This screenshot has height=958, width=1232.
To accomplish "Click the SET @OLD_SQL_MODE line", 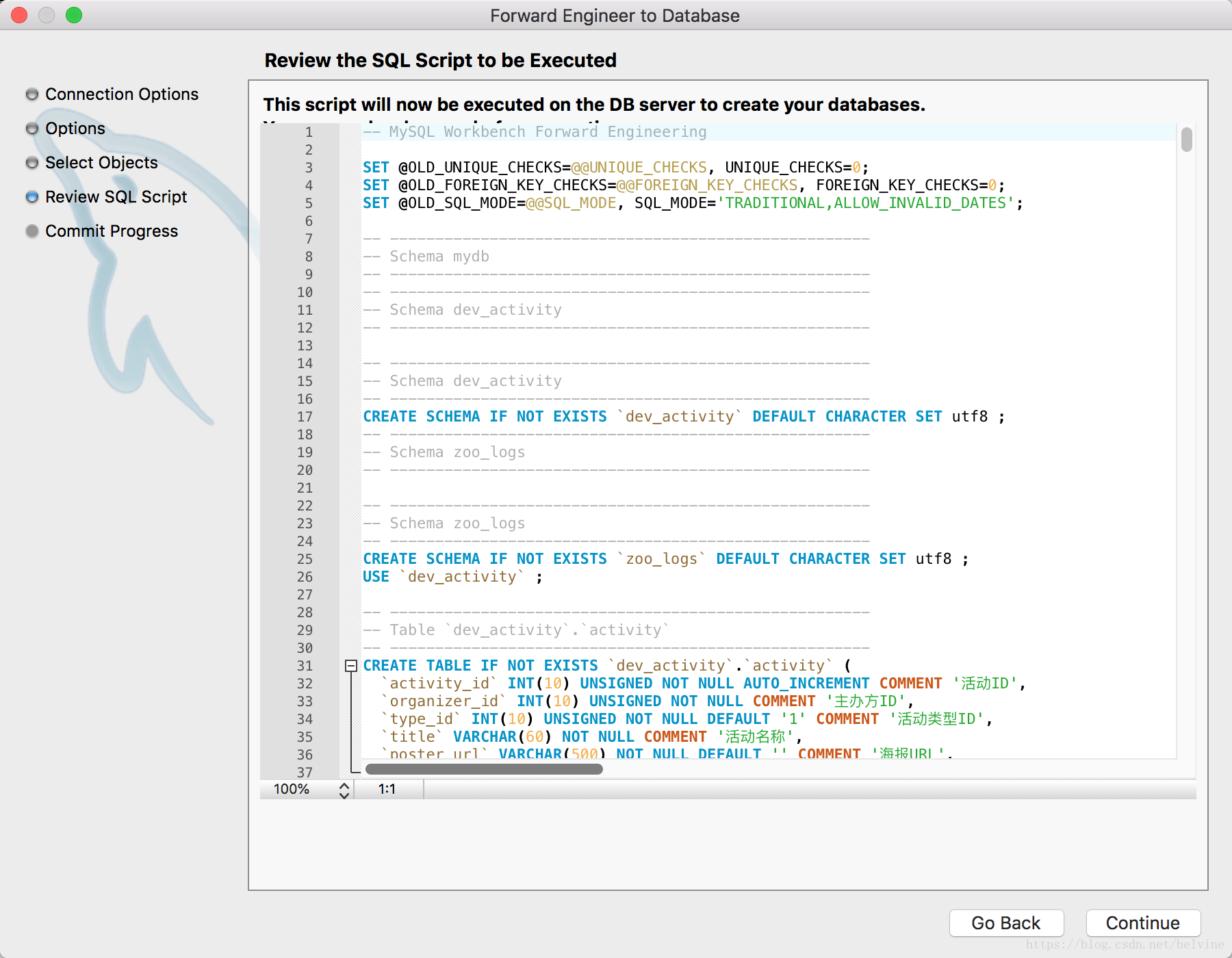I will click(693, 203).
